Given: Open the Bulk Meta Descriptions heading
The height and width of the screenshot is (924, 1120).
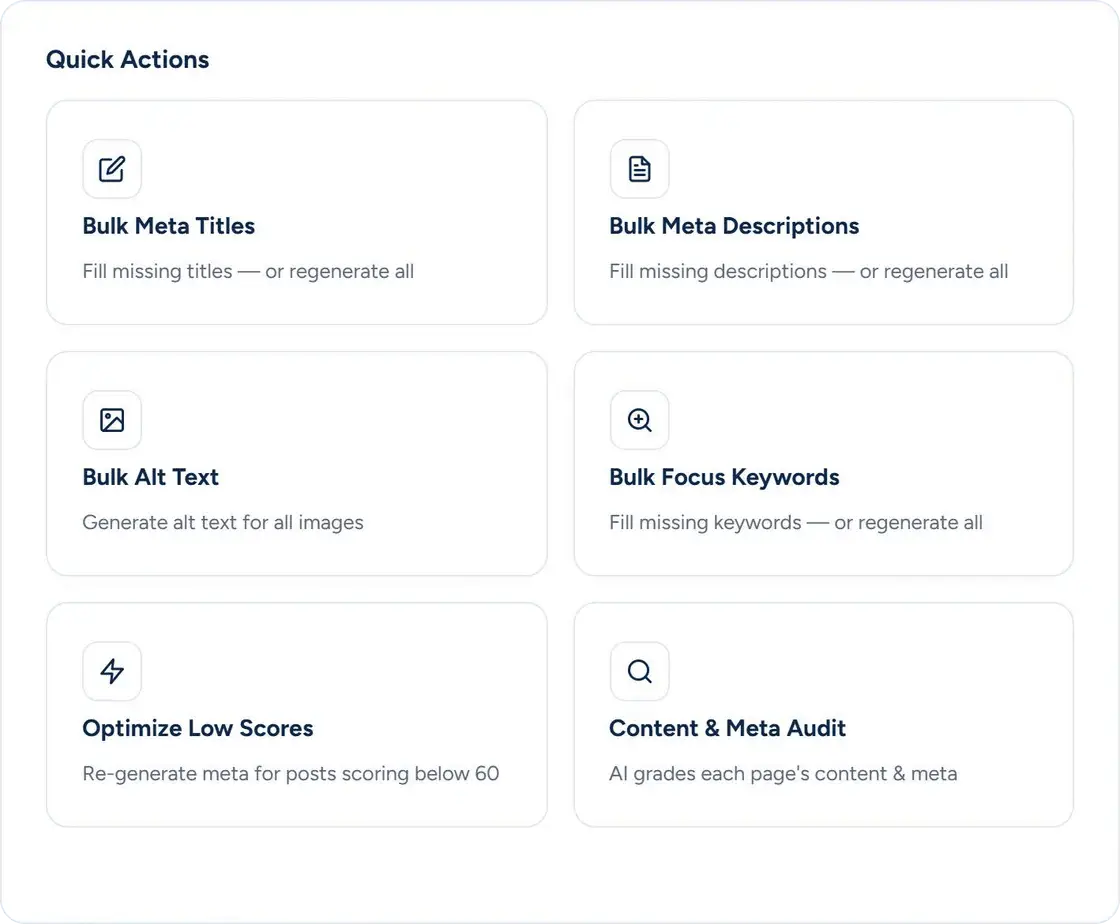Looking at the screenshot, I should click(734, 226).
